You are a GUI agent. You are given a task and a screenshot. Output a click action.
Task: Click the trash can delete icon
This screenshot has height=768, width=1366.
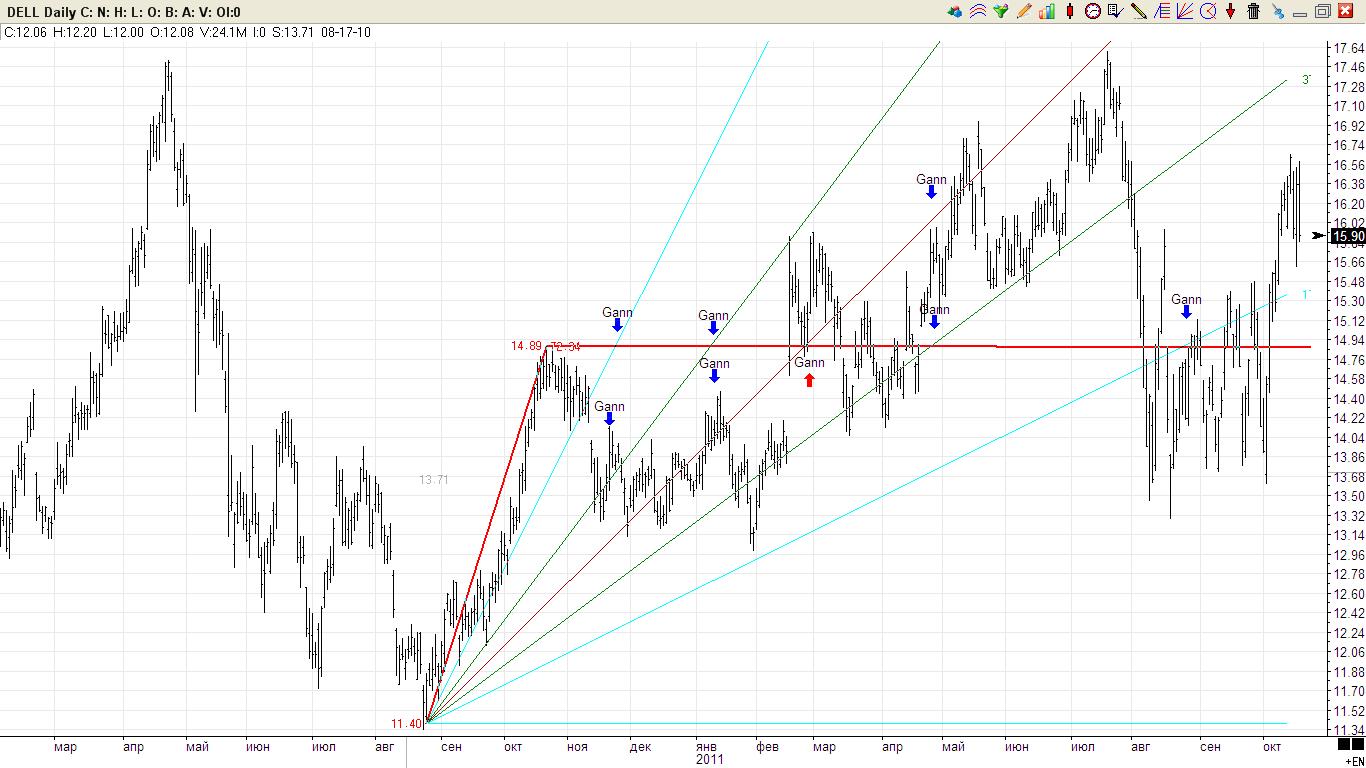[1253, 11]
